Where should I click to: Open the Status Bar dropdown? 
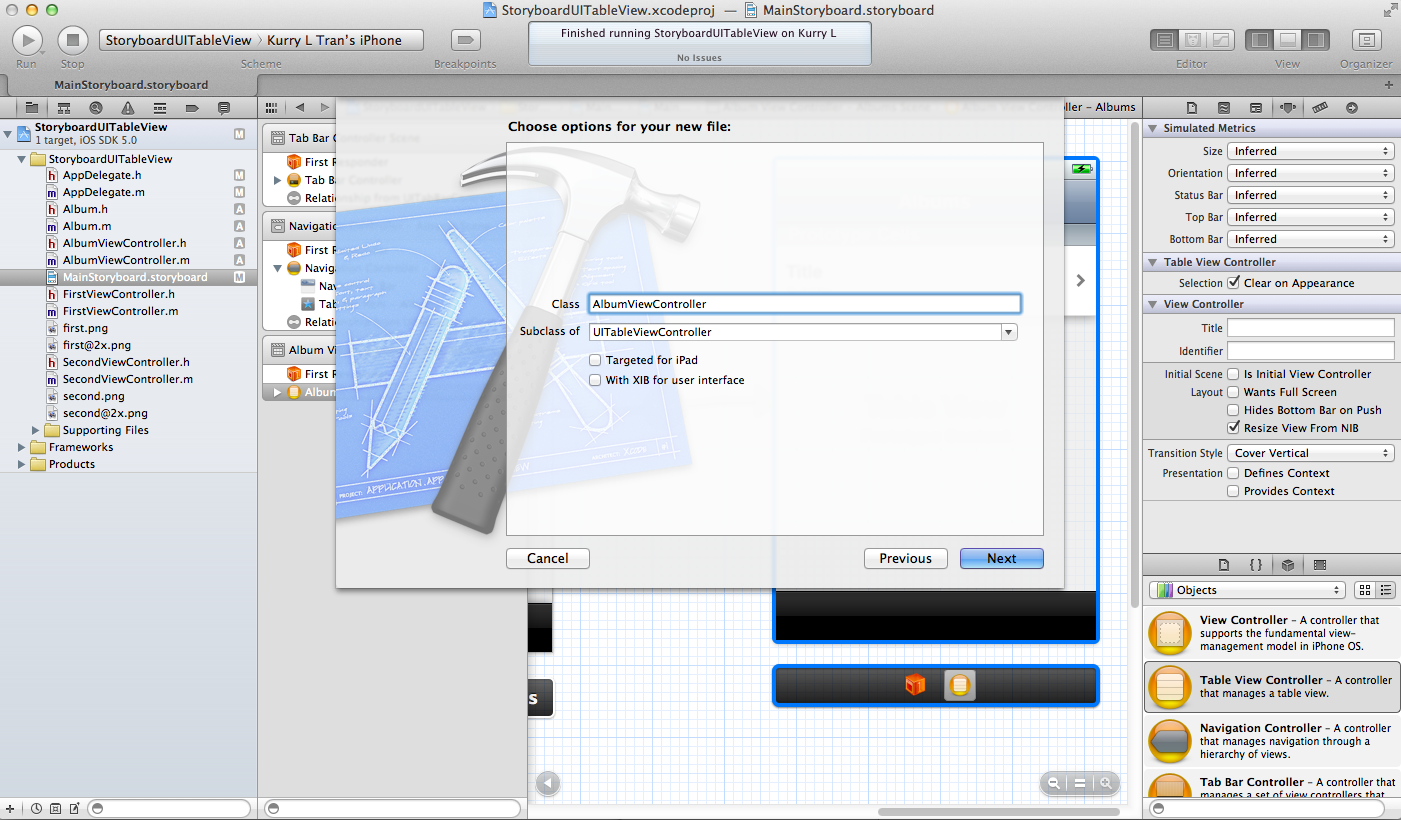pos(1312,195)
